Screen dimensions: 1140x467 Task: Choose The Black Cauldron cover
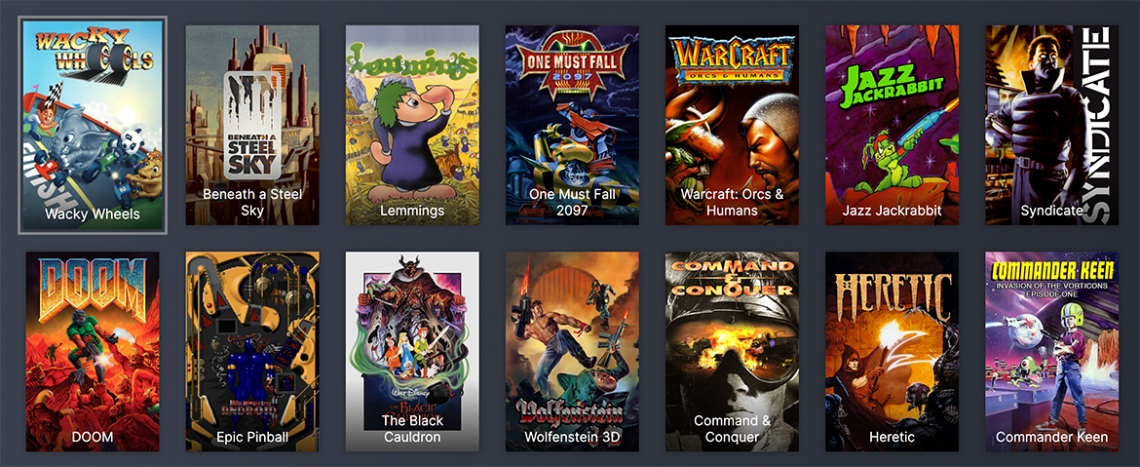pos(412,351)
